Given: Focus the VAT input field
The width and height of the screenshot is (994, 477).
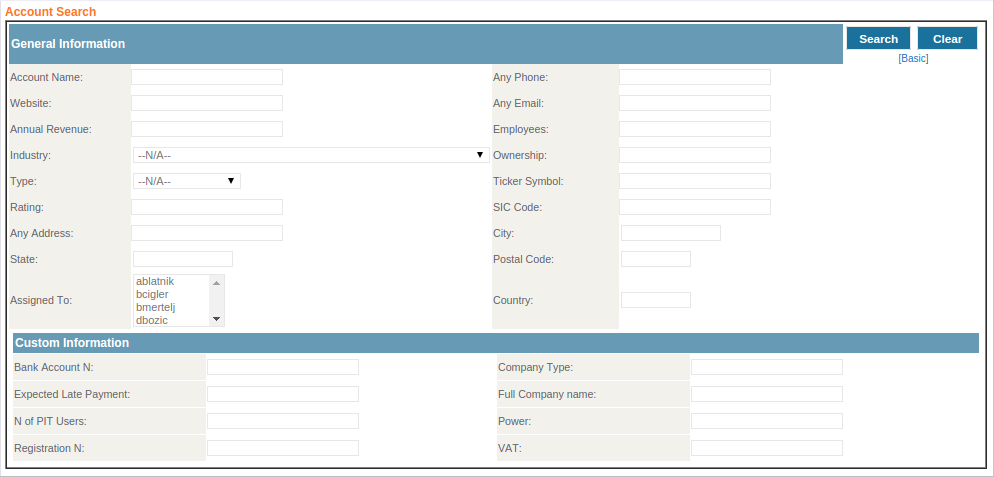Looking at the screenshot, I should (x=767, y=448).
